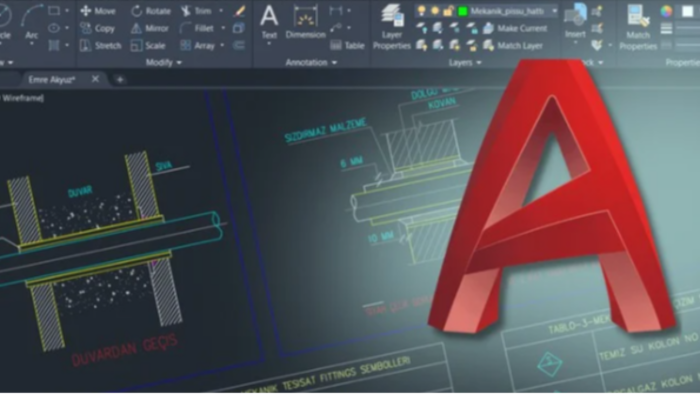
Task: Pick the Ellipse tool icon
Action: (x=54, y=28)
